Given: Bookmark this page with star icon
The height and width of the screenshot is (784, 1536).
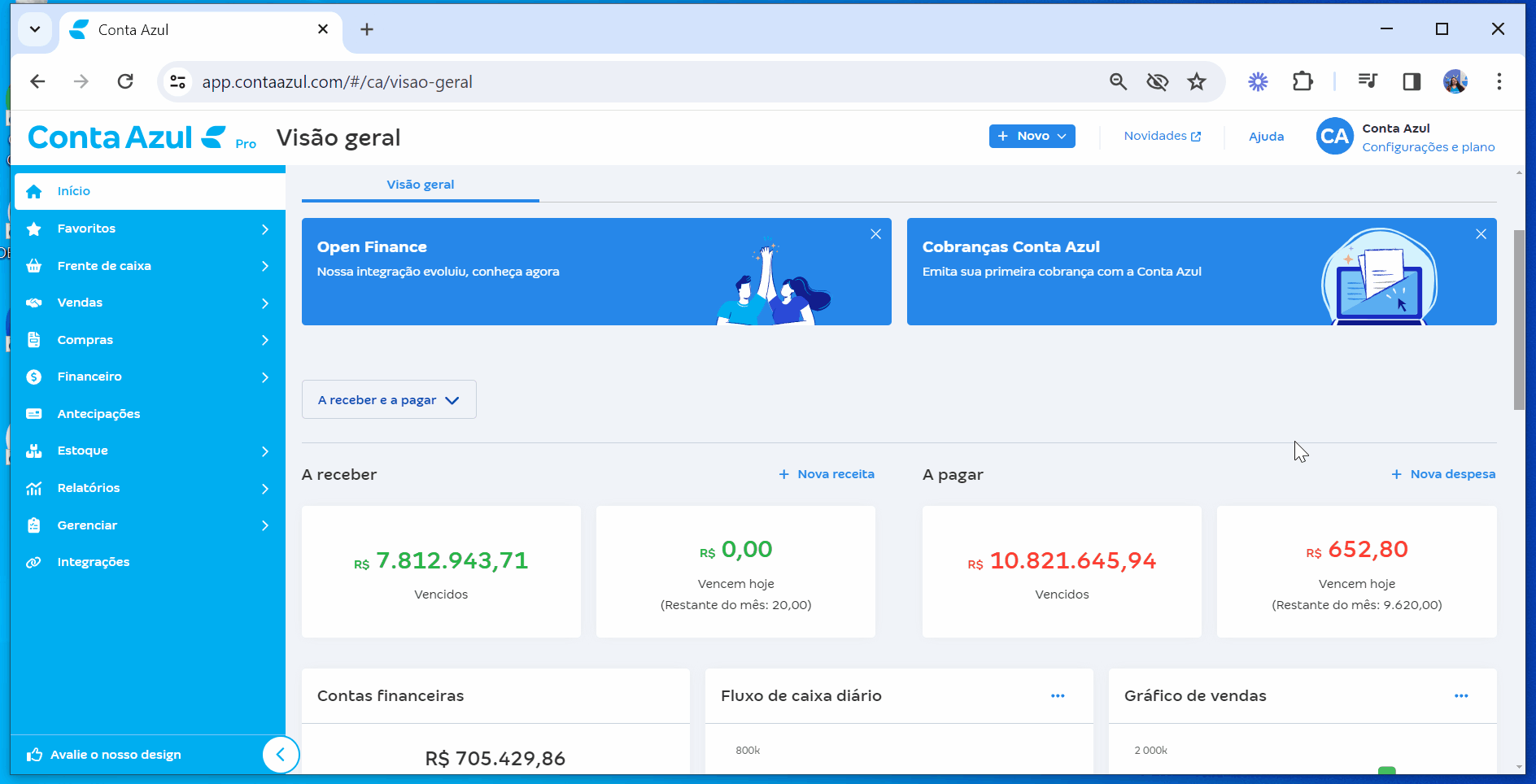Looking at the screenshot, I should point(1196,81).
